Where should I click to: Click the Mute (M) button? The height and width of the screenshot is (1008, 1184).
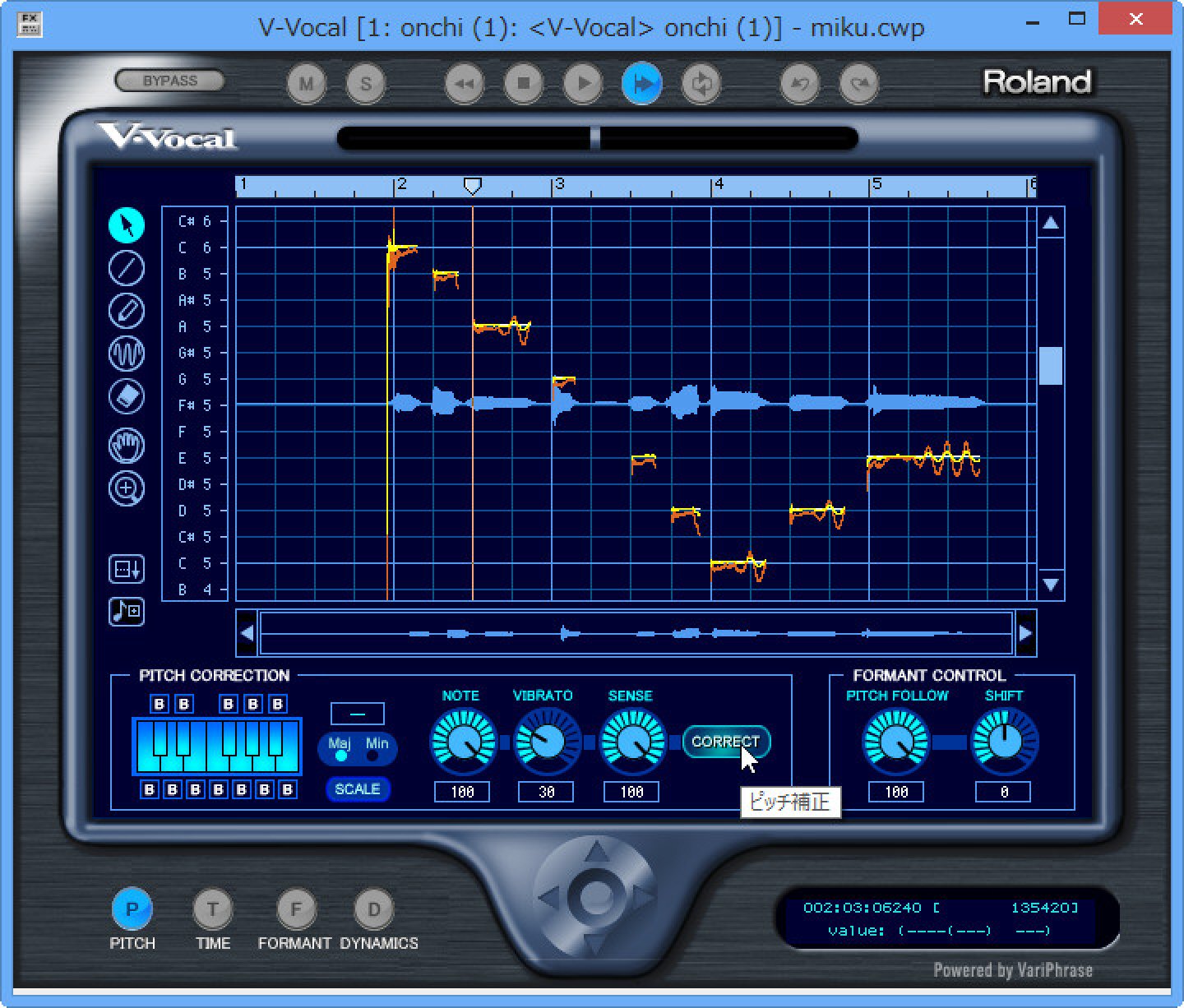click(307, 84)
